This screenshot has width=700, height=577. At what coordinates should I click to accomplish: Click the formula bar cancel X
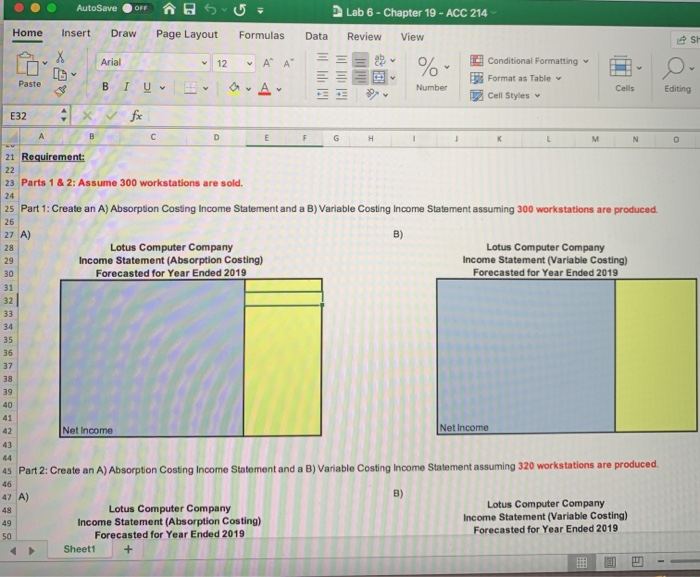pyautogui.click(x=88, y=116)
